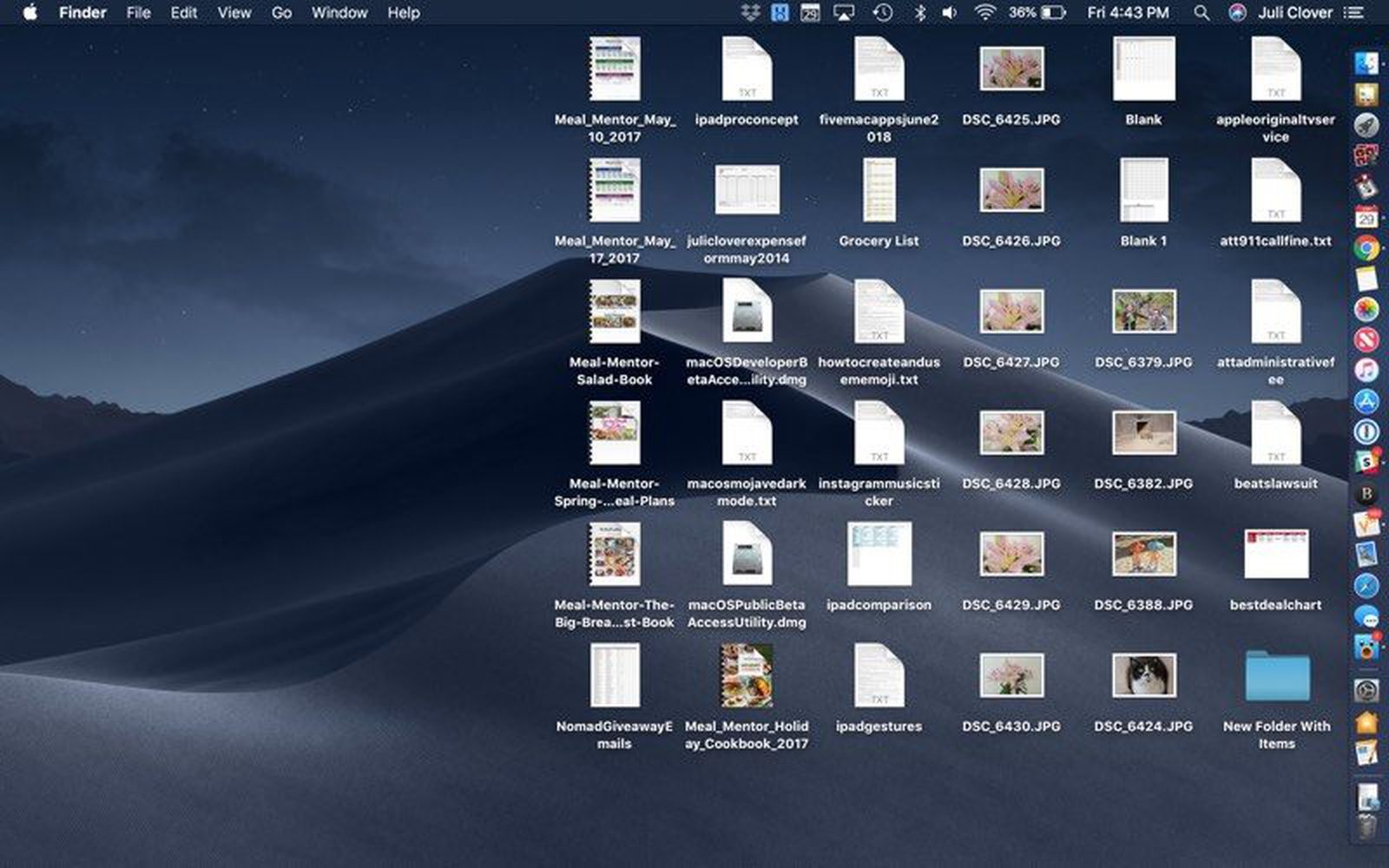Launch Google Chrome from the Dock
Image resolution: width=1389 pixels, height=868 pixels.
pyautogui.click(x=1366, y=247)
